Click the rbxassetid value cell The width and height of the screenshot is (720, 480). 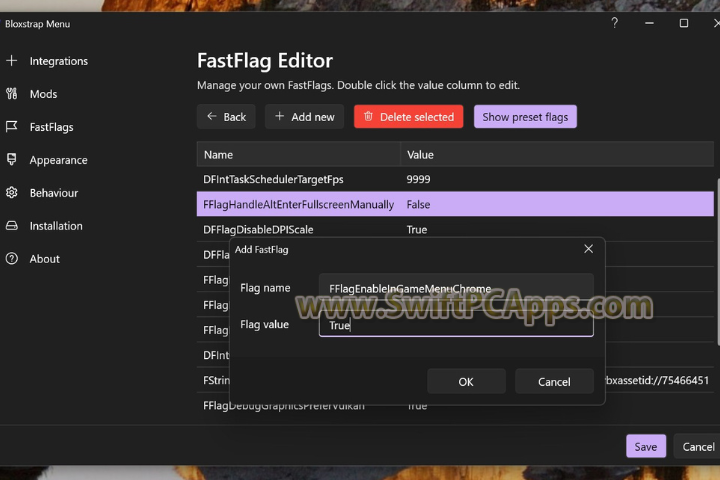tap(657, 380)
